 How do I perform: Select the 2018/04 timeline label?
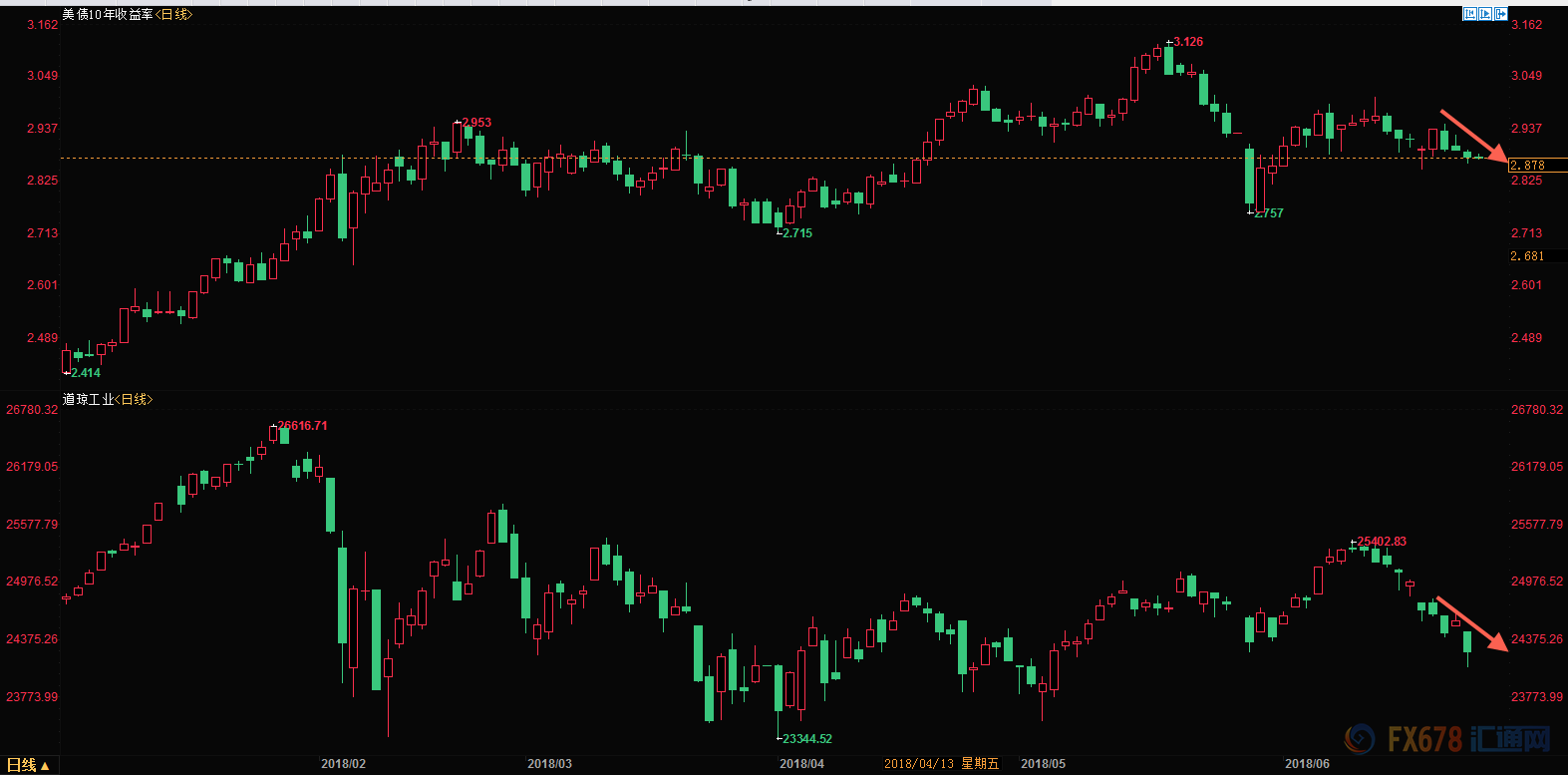coord(801,764)
